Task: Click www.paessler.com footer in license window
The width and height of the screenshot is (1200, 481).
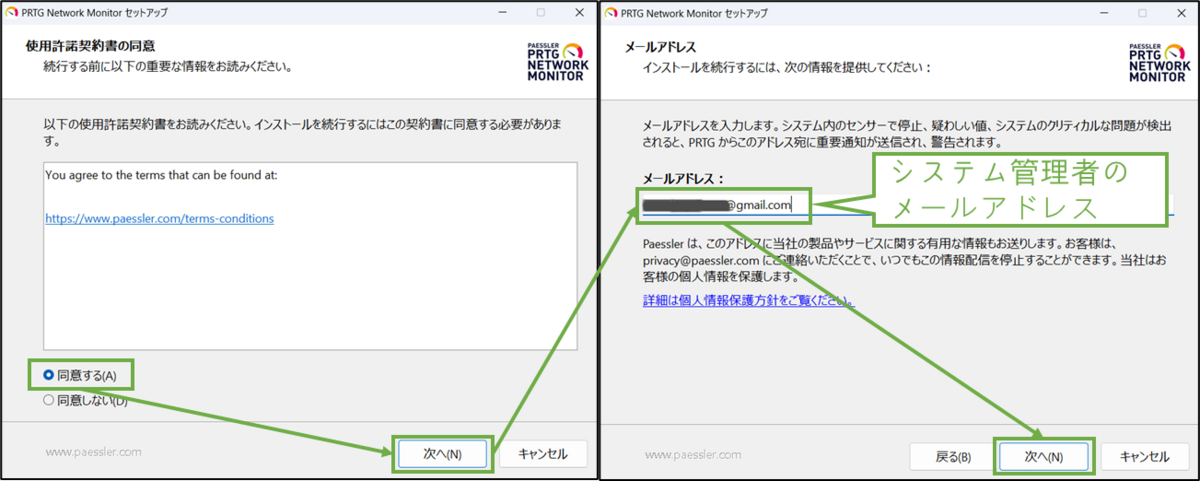Action: coord(93,452)
